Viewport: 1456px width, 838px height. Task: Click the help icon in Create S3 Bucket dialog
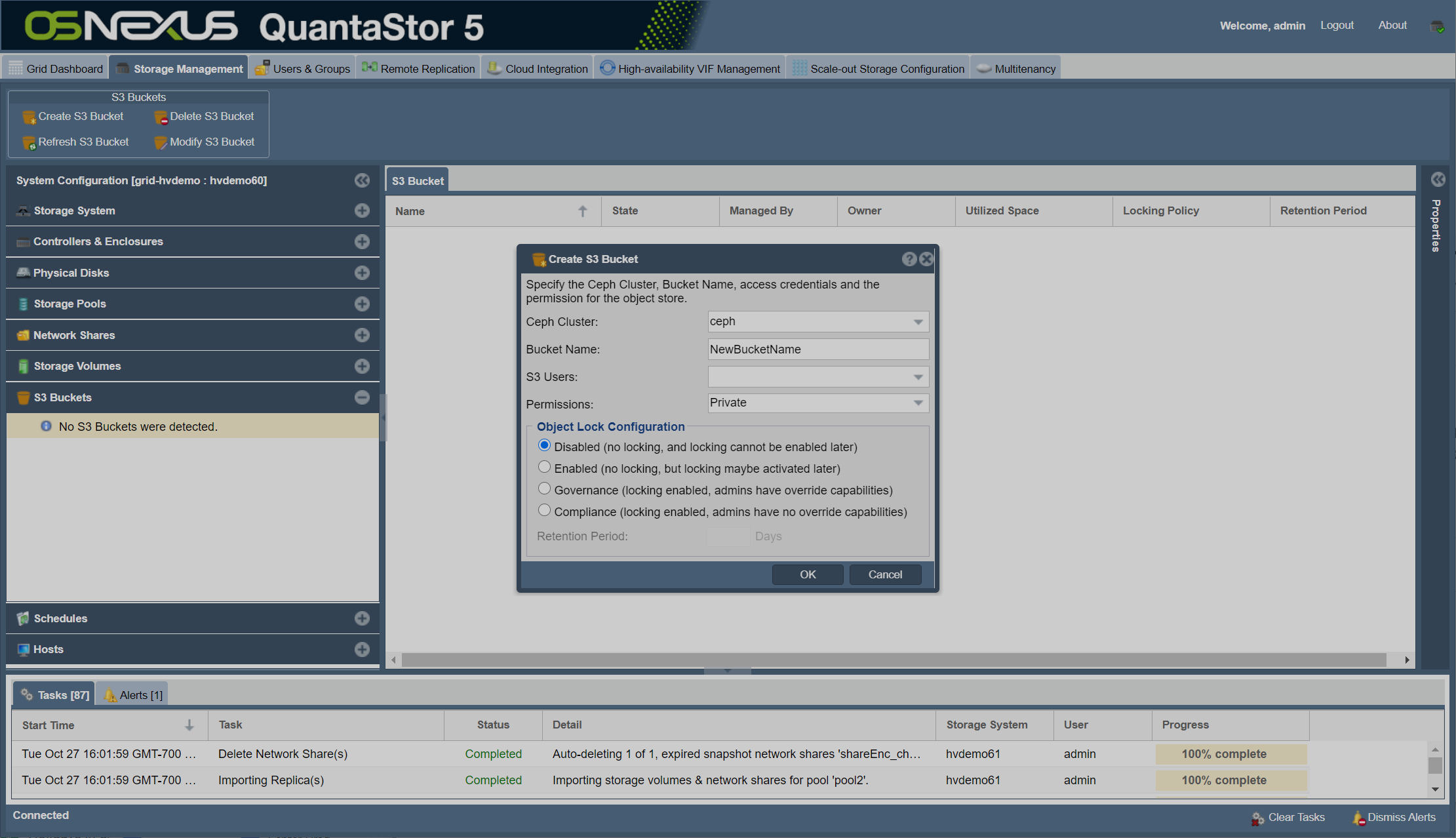click(x=909, y=259)
